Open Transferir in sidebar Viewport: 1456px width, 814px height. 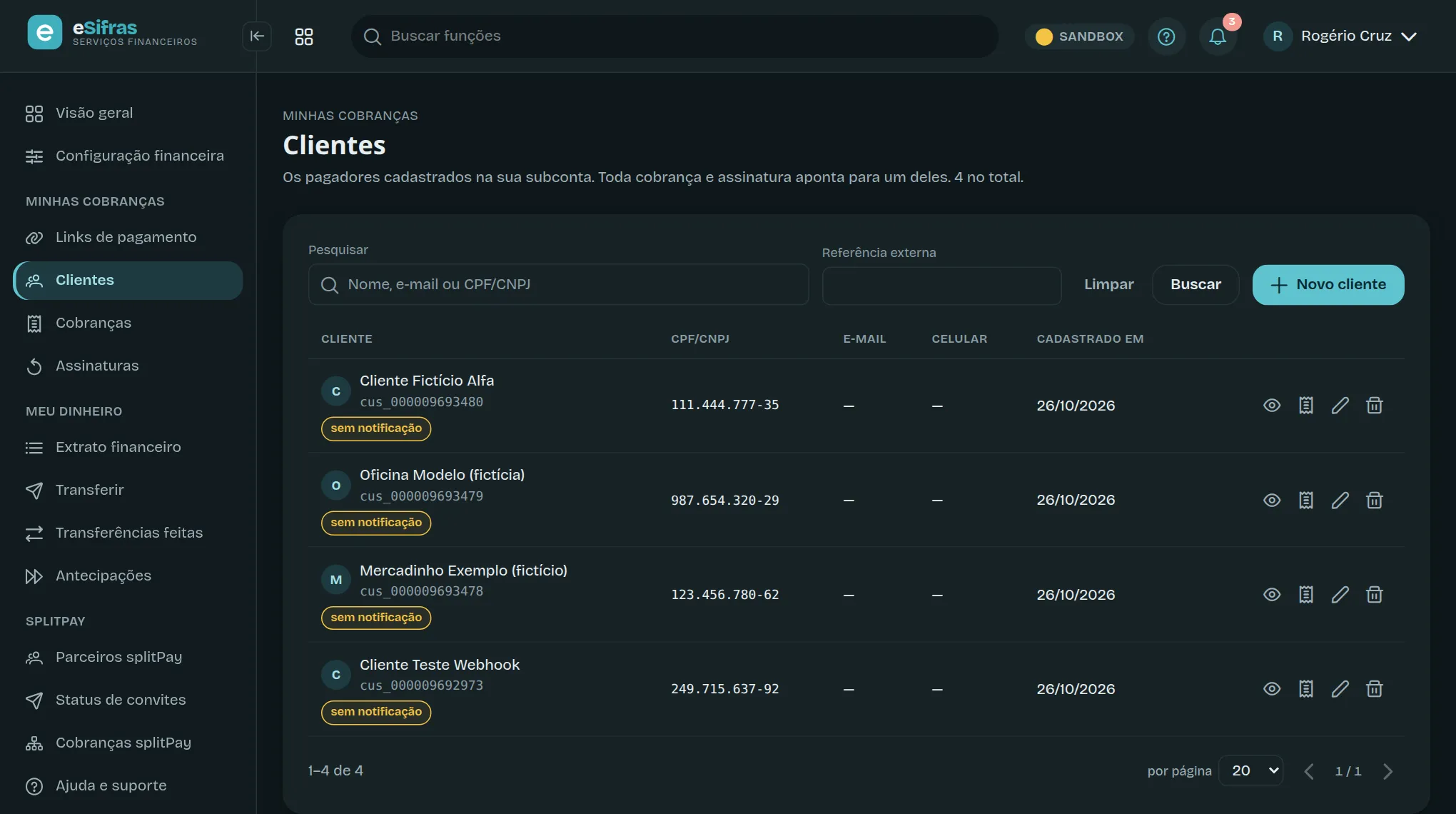(x=128, y=491)
